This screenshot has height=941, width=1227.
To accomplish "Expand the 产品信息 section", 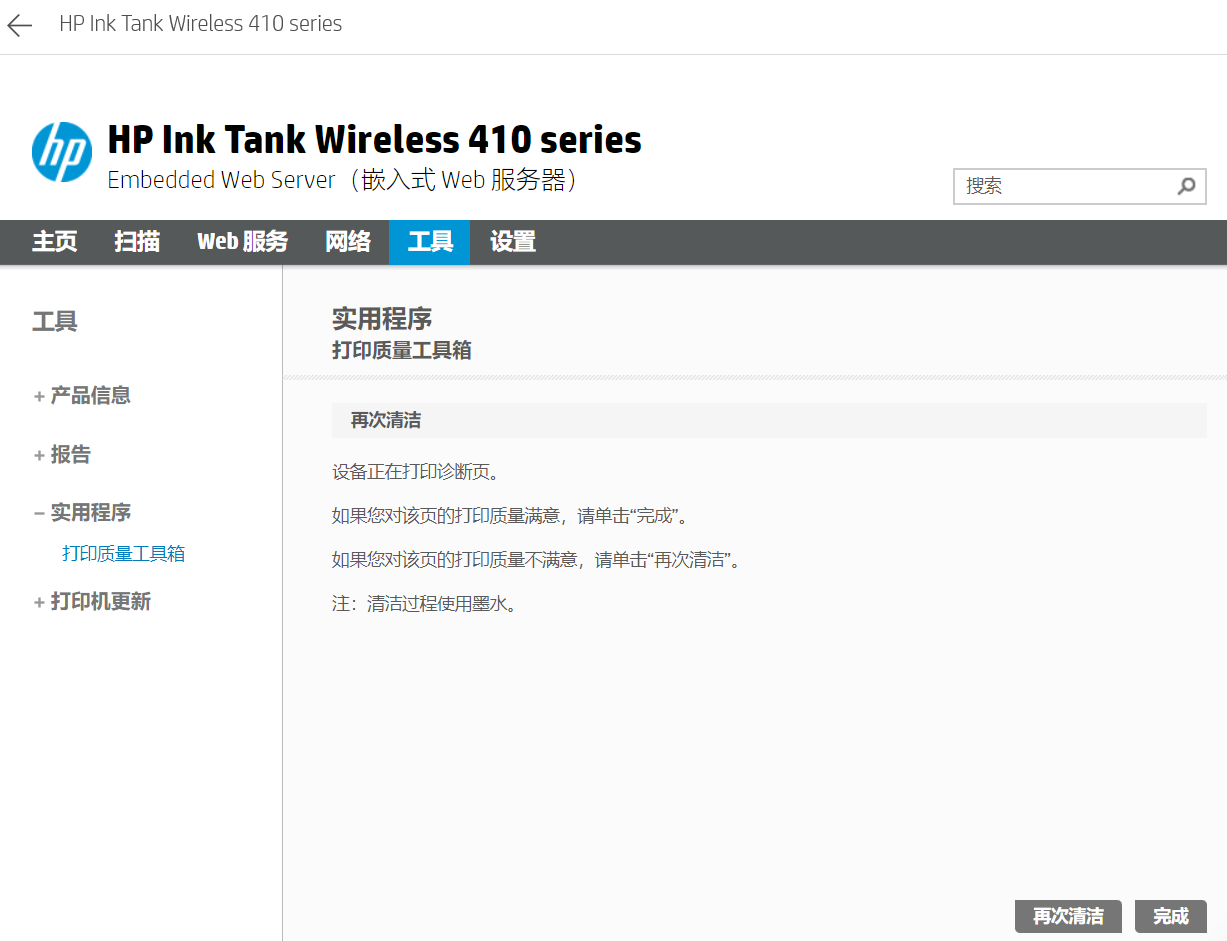I will pos(90,395).
